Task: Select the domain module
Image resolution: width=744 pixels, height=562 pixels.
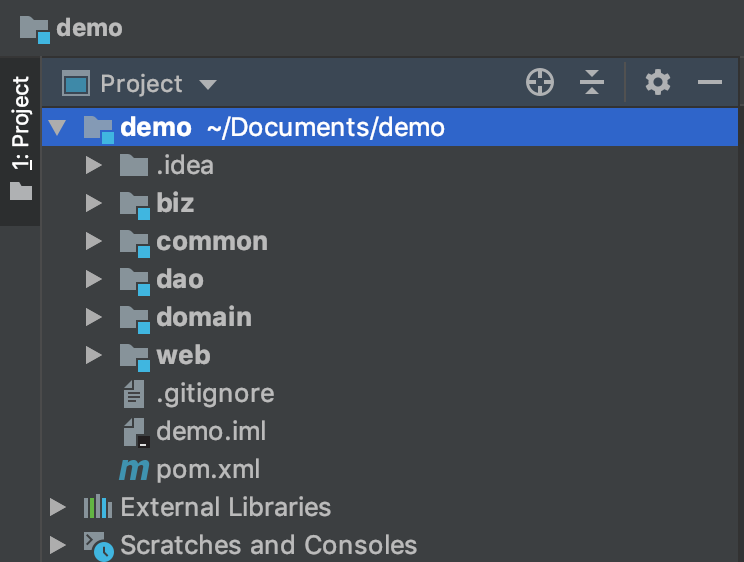Action: click(203, 318)
